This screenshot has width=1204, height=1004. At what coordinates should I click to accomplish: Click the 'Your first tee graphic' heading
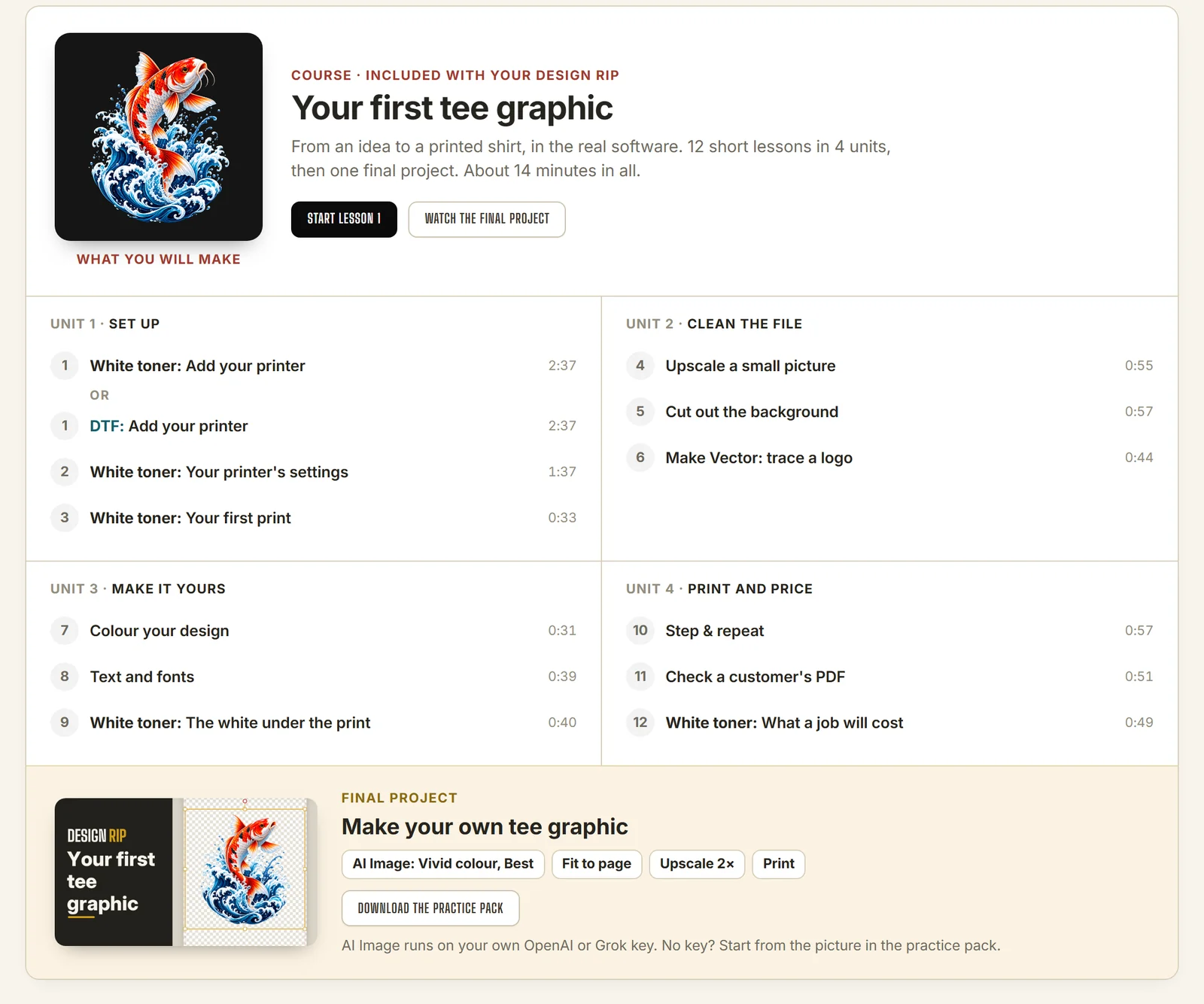point(452,108)
